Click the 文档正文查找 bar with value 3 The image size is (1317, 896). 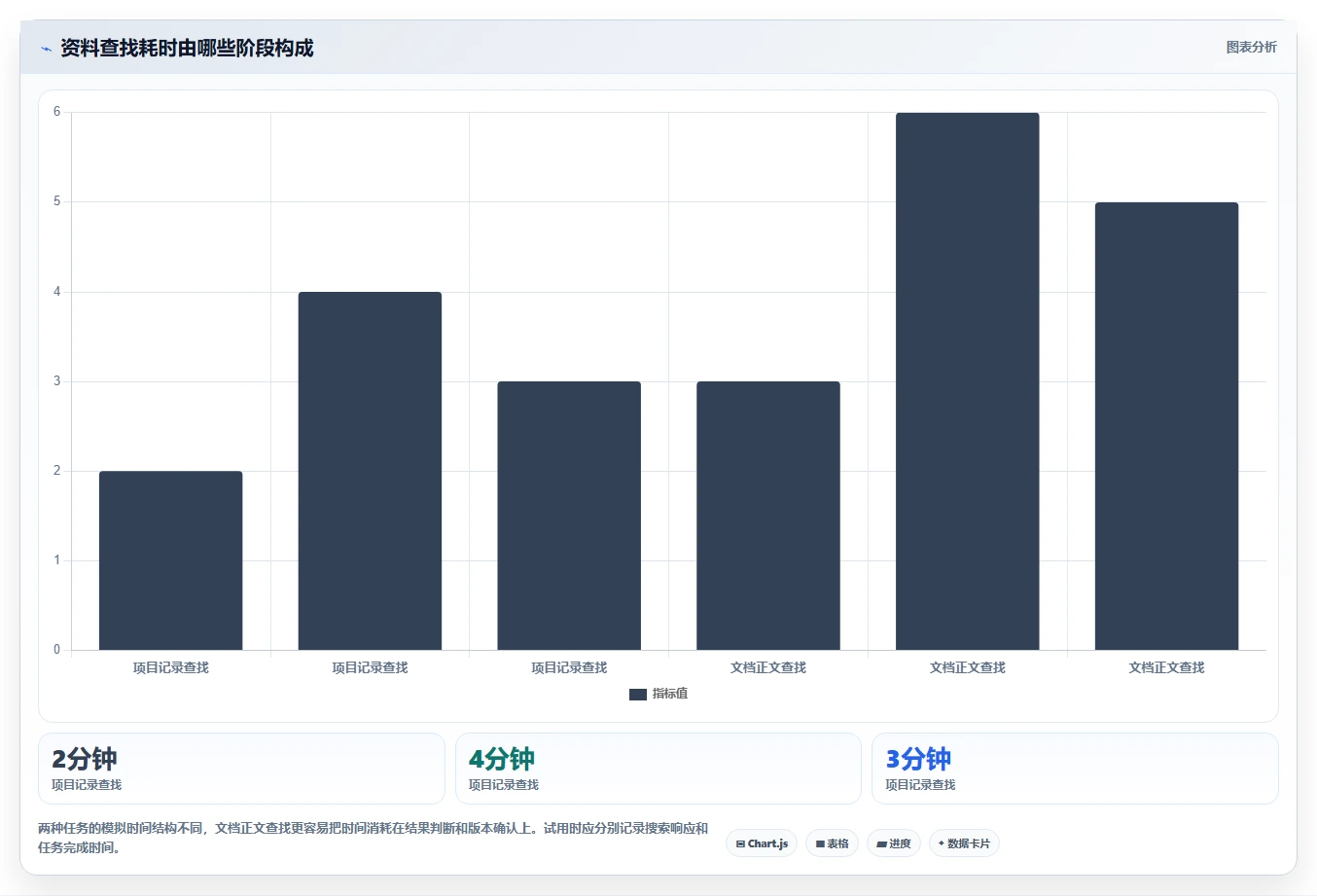pos(768,516)
